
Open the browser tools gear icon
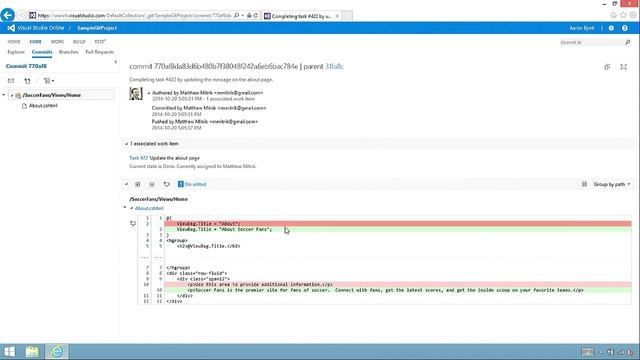pyautogui.click(x=633, y=15)
